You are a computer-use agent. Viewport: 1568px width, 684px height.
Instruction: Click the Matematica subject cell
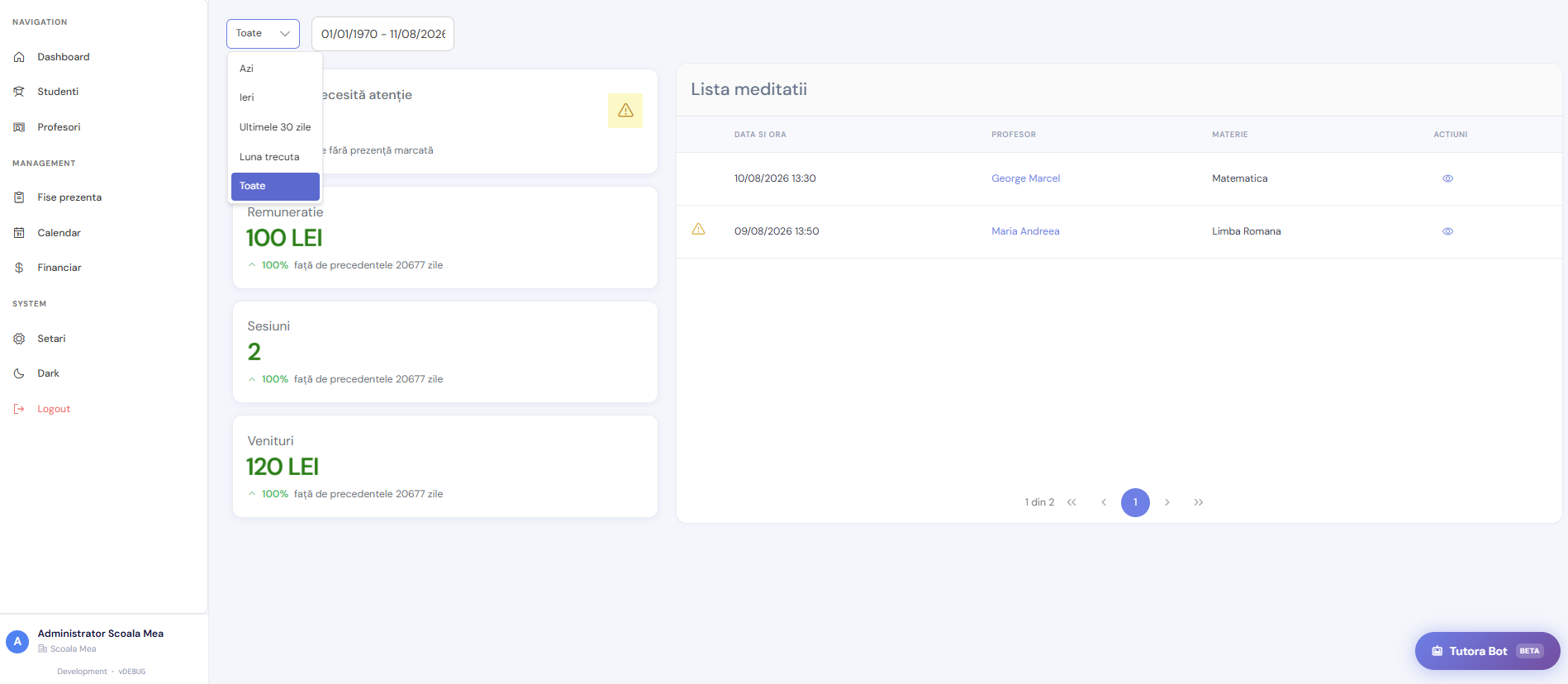coord(1239,178)
